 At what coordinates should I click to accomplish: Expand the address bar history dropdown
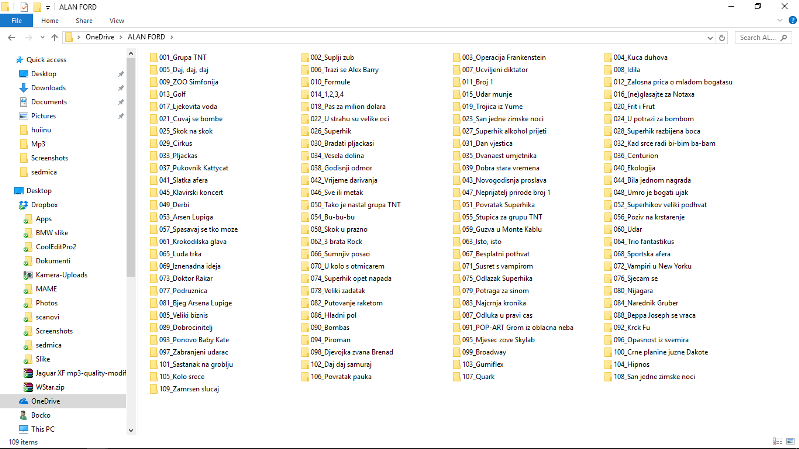point(709,37)
